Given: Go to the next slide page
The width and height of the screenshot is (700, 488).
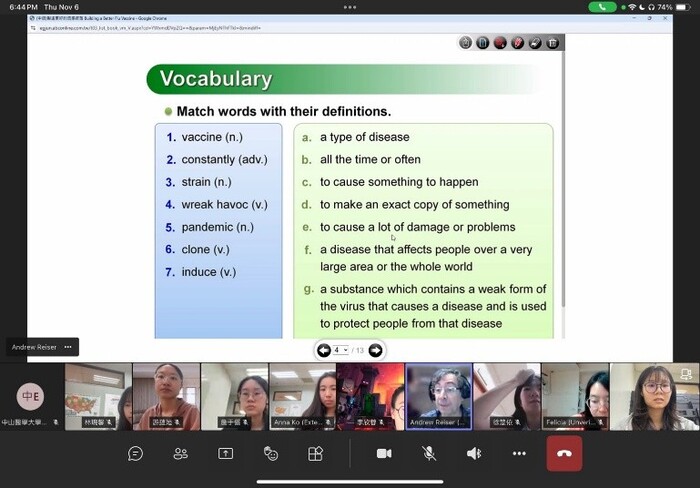Looking at the screenshot, I should tap(375, 350).
